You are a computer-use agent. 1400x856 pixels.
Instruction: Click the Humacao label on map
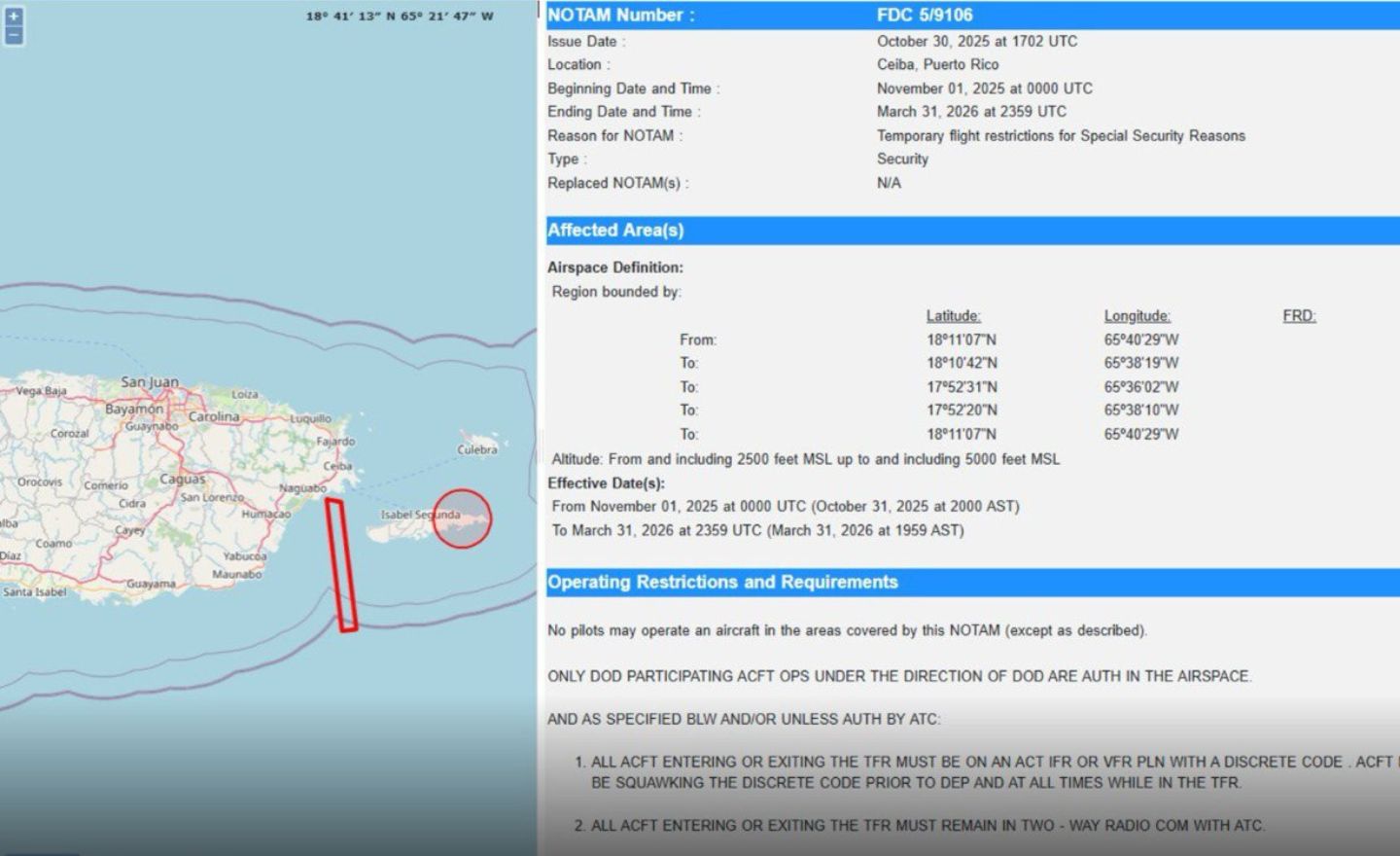[265, 514]
